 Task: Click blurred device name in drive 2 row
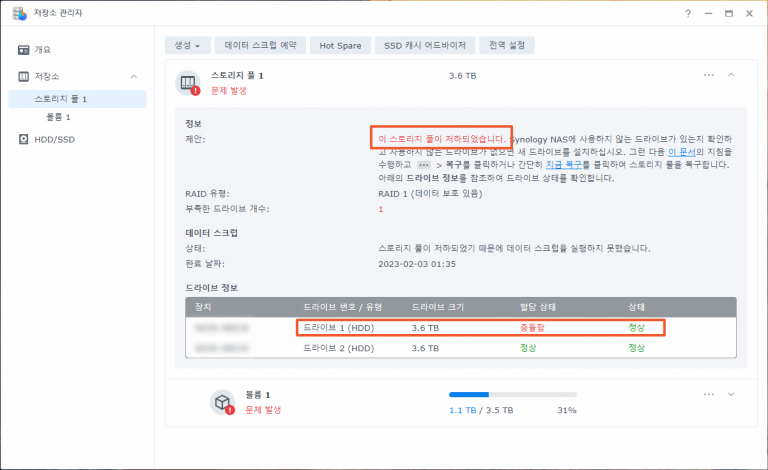coord(221,348)
